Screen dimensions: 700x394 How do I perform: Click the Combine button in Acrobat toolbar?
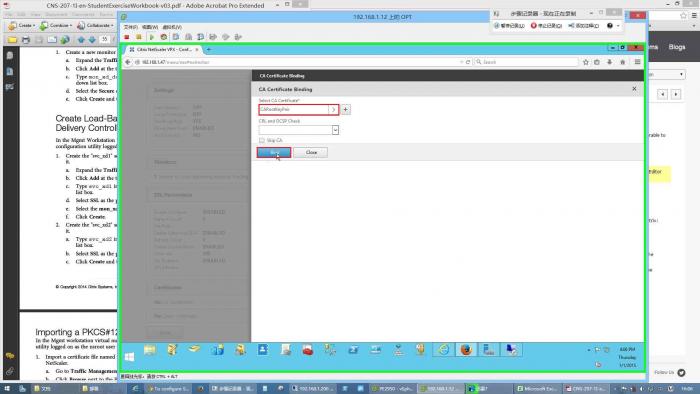coord(55,26)
